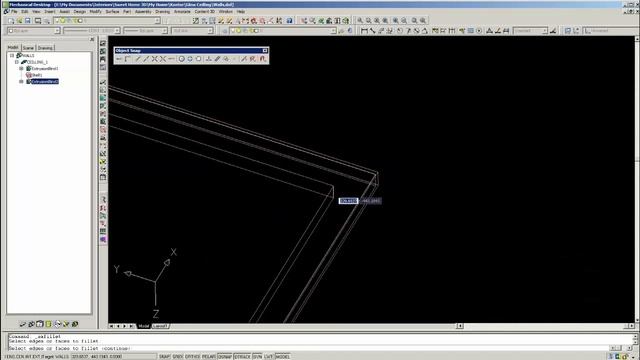Switch to the Layout1 tab

(160, 326)
